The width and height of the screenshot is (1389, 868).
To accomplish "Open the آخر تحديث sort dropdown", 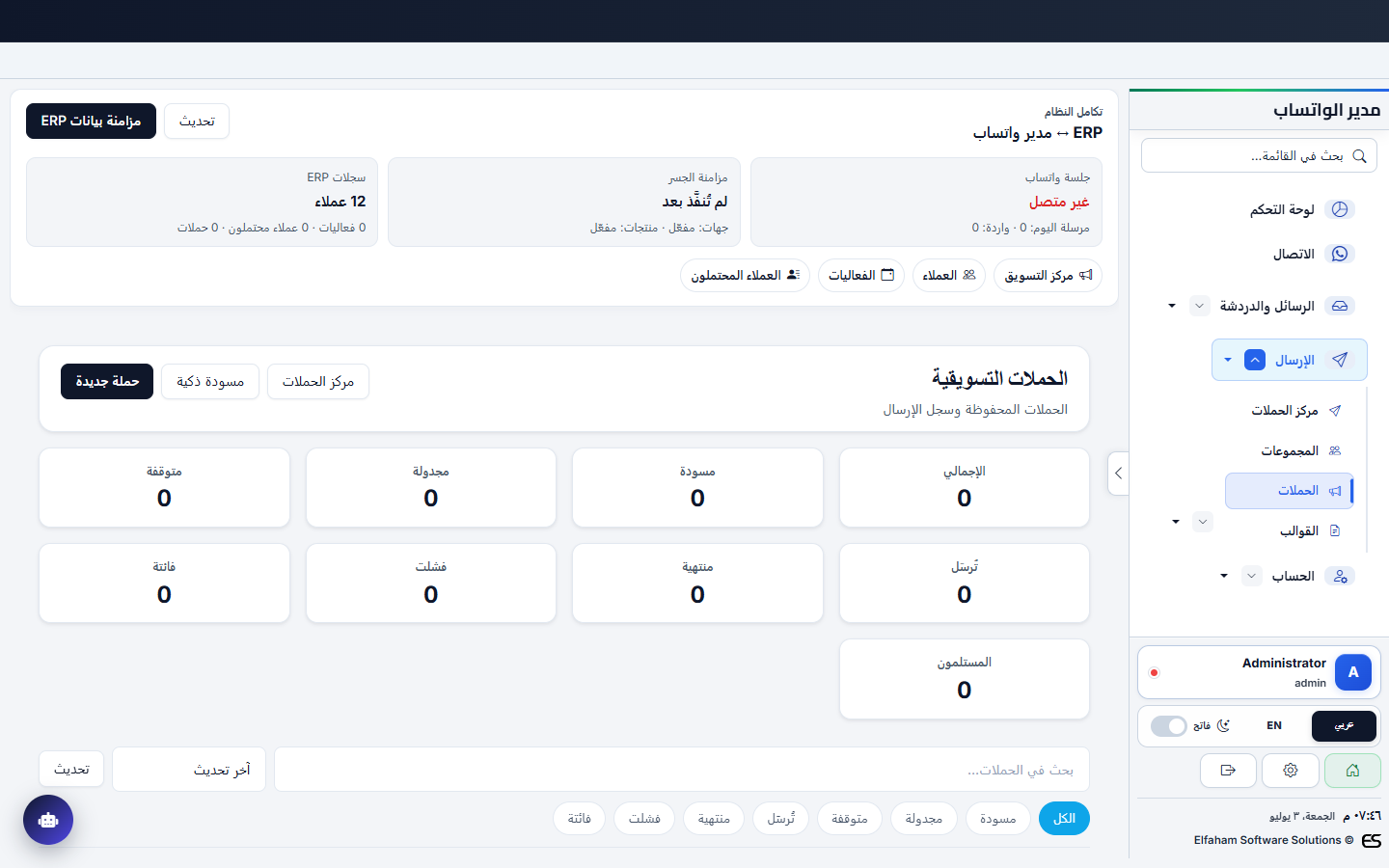I will point(189,770).
